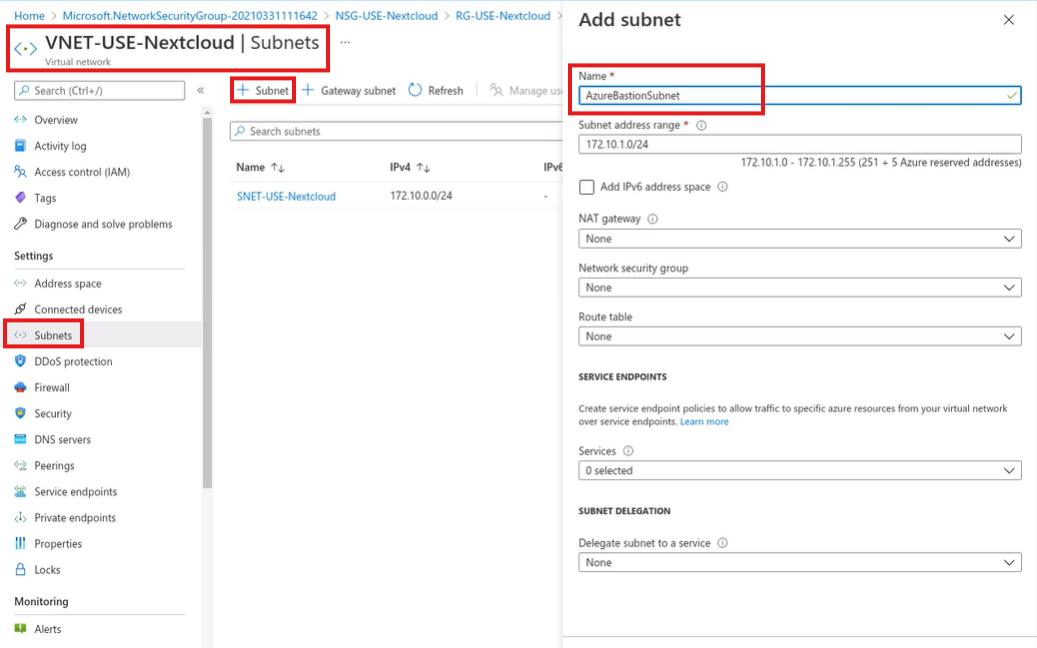Open the ellipsis more options menu
This screenshot has height=648, width=1037.
coord(345,42)
